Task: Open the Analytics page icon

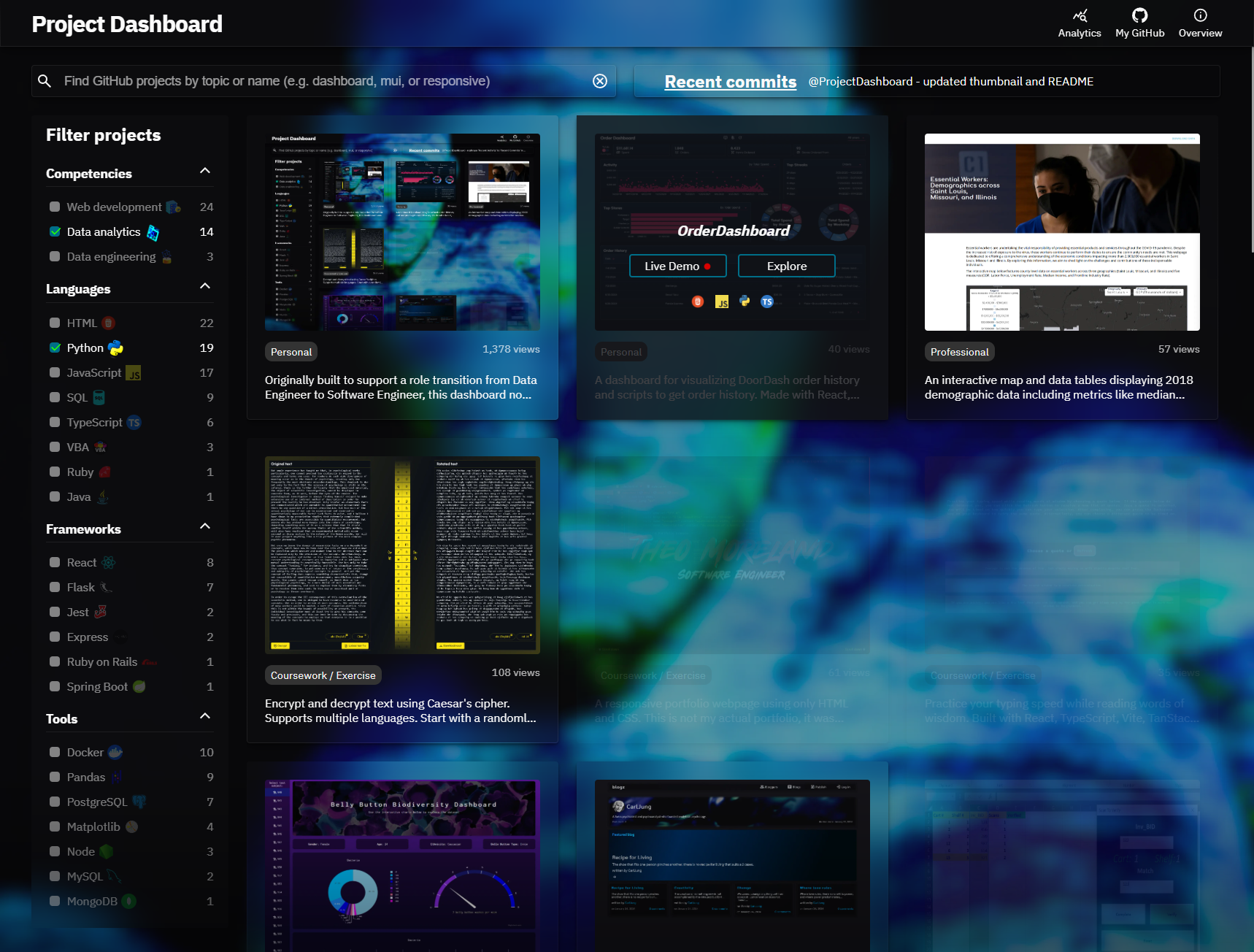Action: 1080,16
